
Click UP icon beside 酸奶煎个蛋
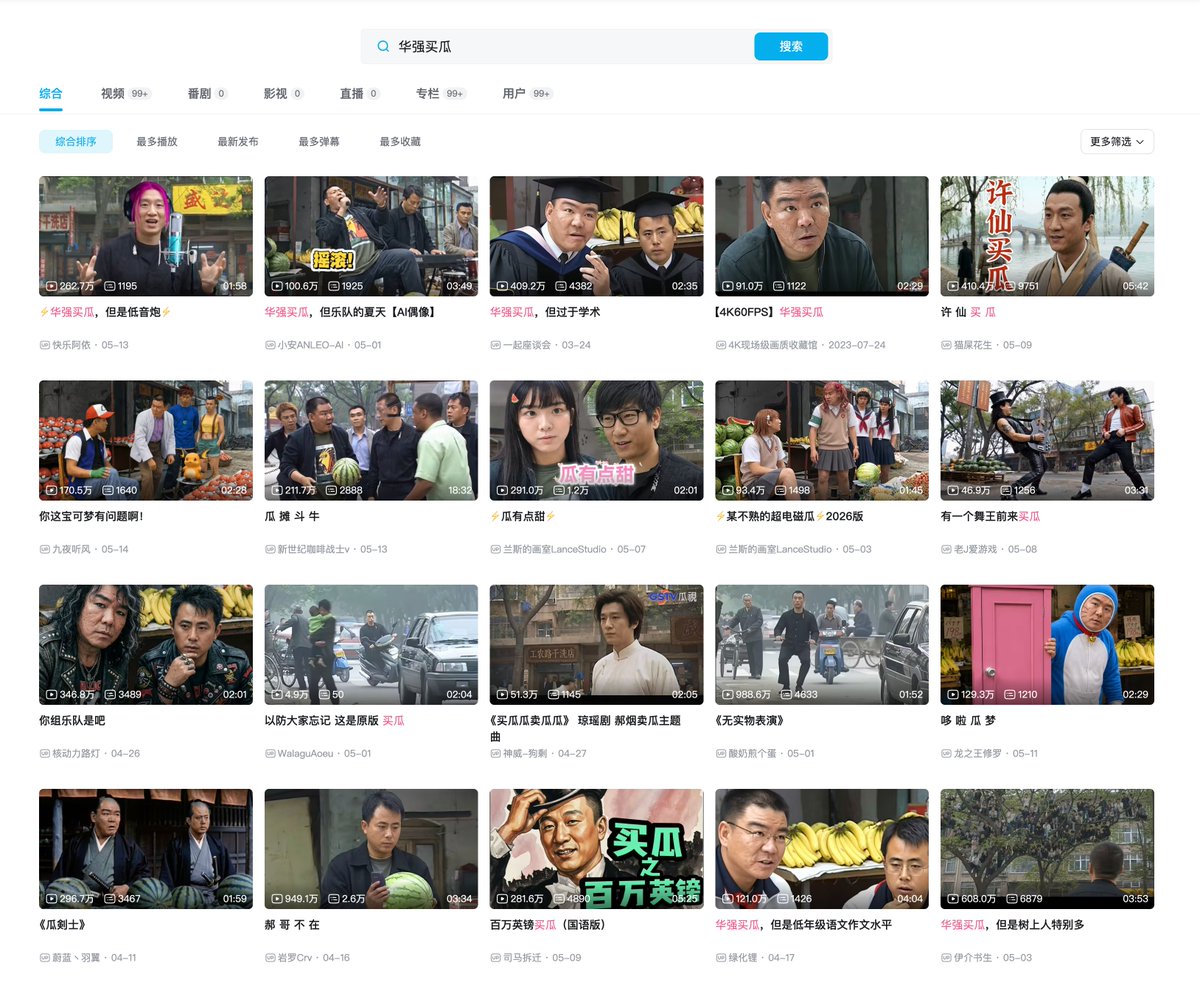click(x=721, y=753)
